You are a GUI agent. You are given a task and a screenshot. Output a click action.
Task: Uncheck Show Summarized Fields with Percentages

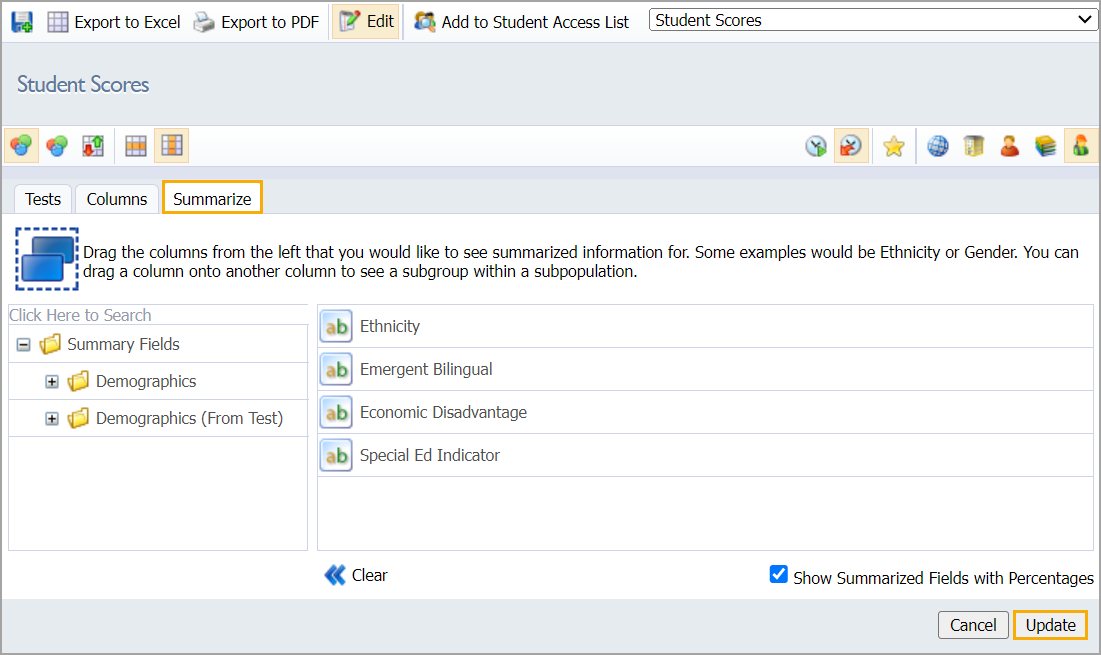tap(779, 575)
